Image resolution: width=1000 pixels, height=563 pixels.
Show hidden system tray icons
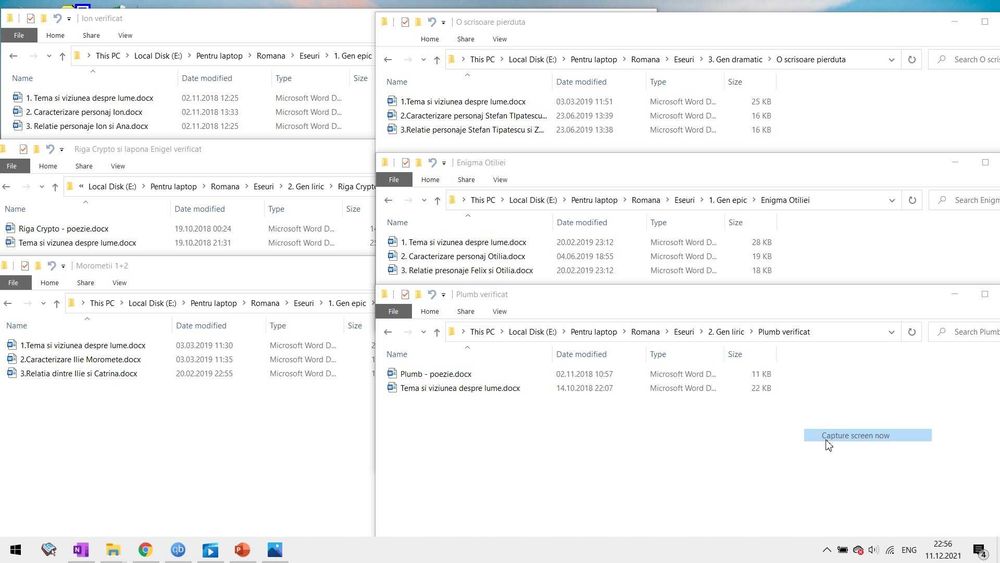click(827, 550)
